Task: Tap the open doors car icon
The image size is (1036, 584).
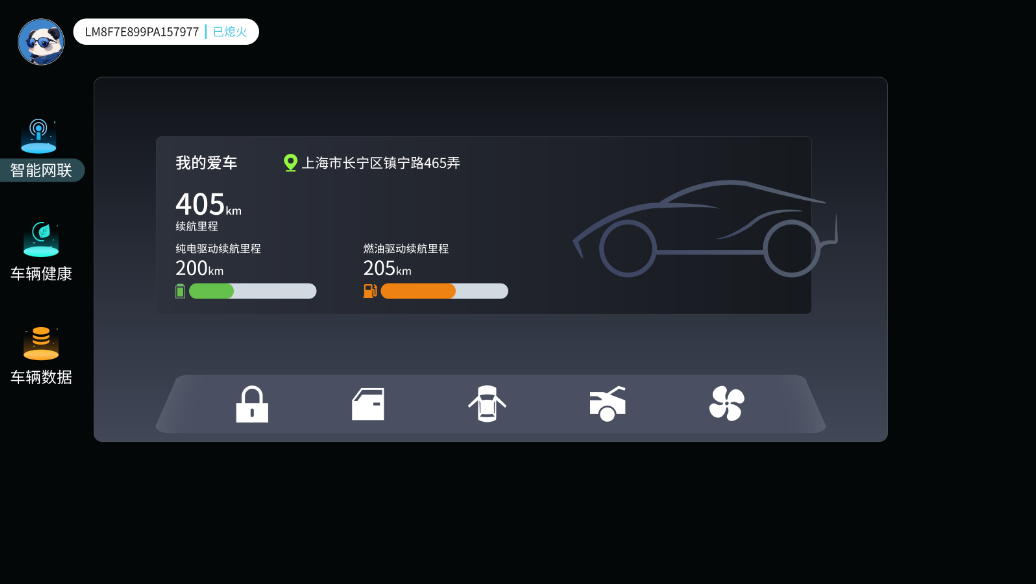Action: click(x=487, y=404)
